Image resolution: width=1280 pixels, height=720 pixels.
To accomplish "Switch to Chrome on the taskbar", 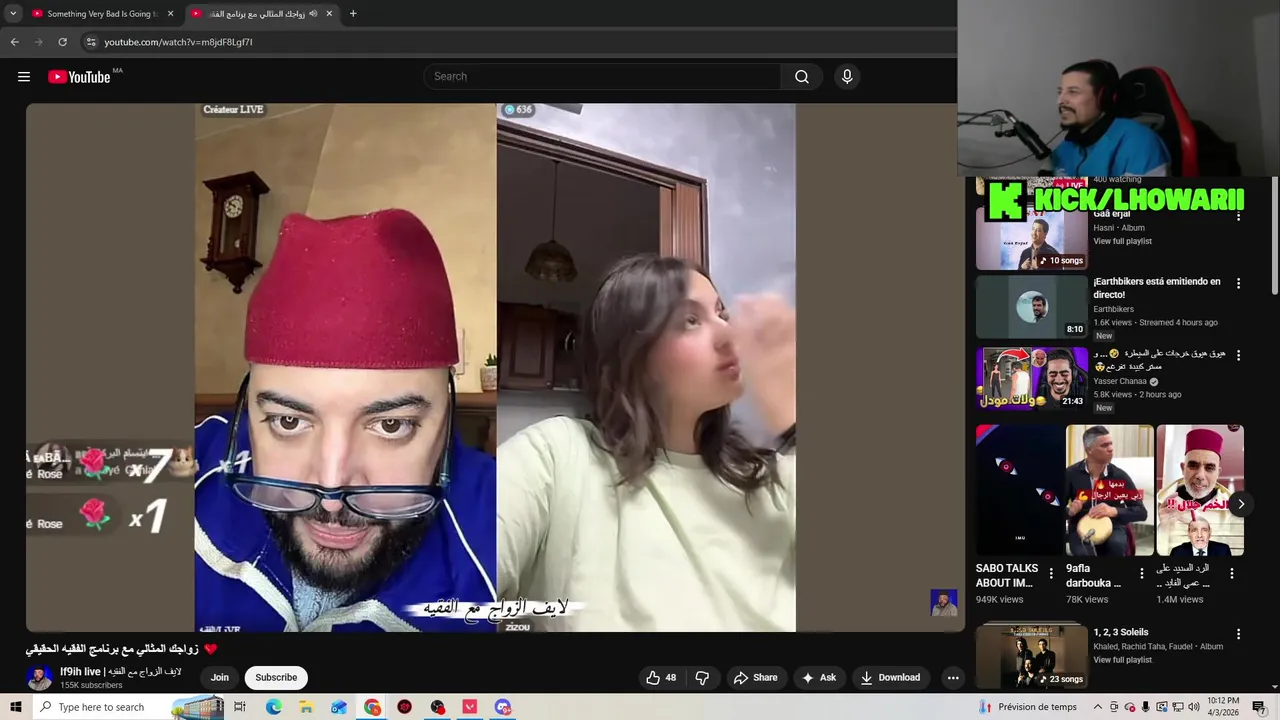I will coord(372,707).
